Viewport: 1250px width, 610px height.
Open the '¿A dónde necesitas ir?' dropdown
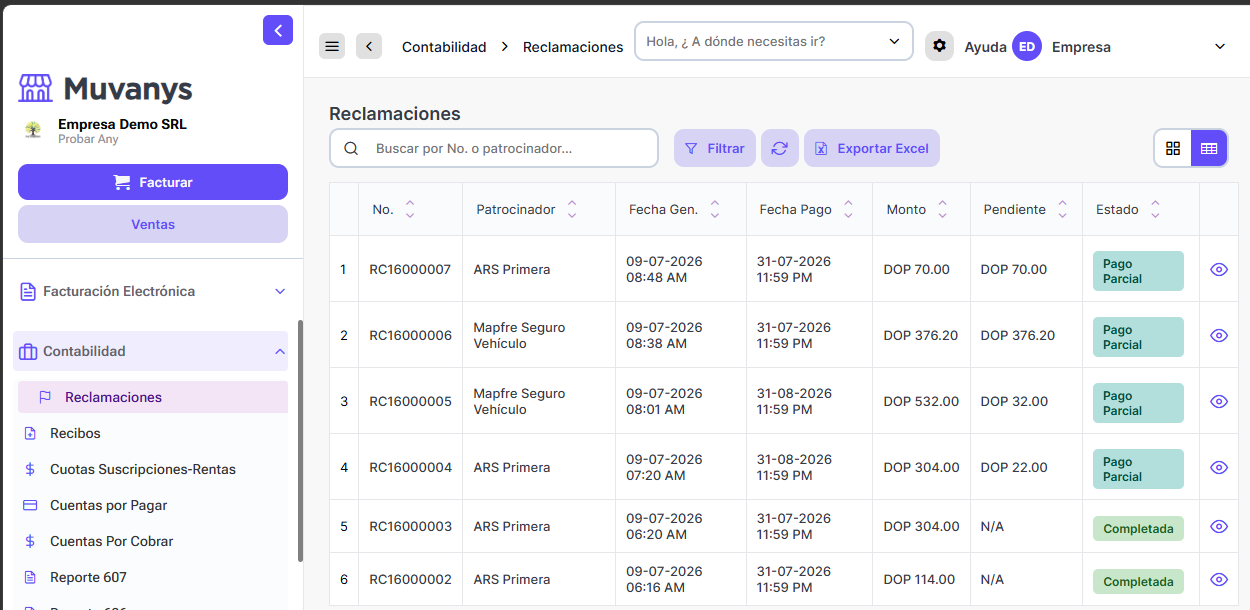coord(774,42)
